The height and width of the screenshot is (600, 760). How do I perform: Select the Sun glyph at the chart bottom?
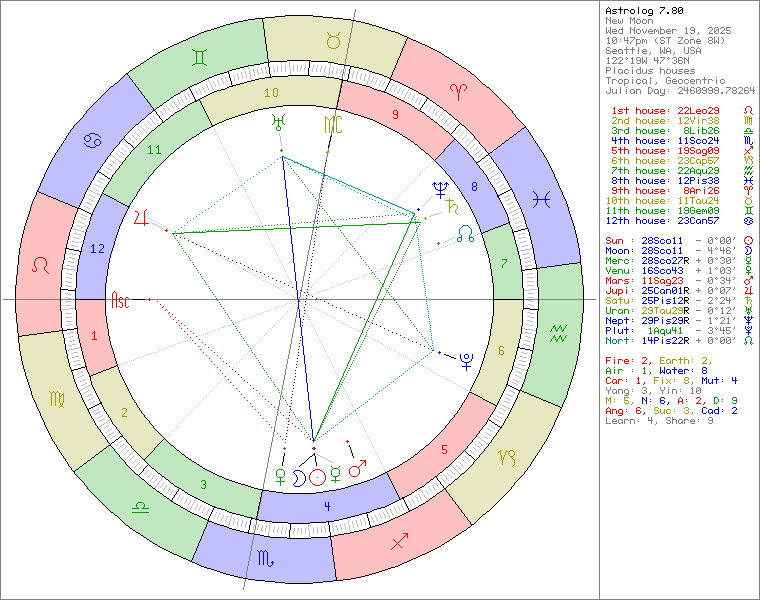(x=317, y=478)
